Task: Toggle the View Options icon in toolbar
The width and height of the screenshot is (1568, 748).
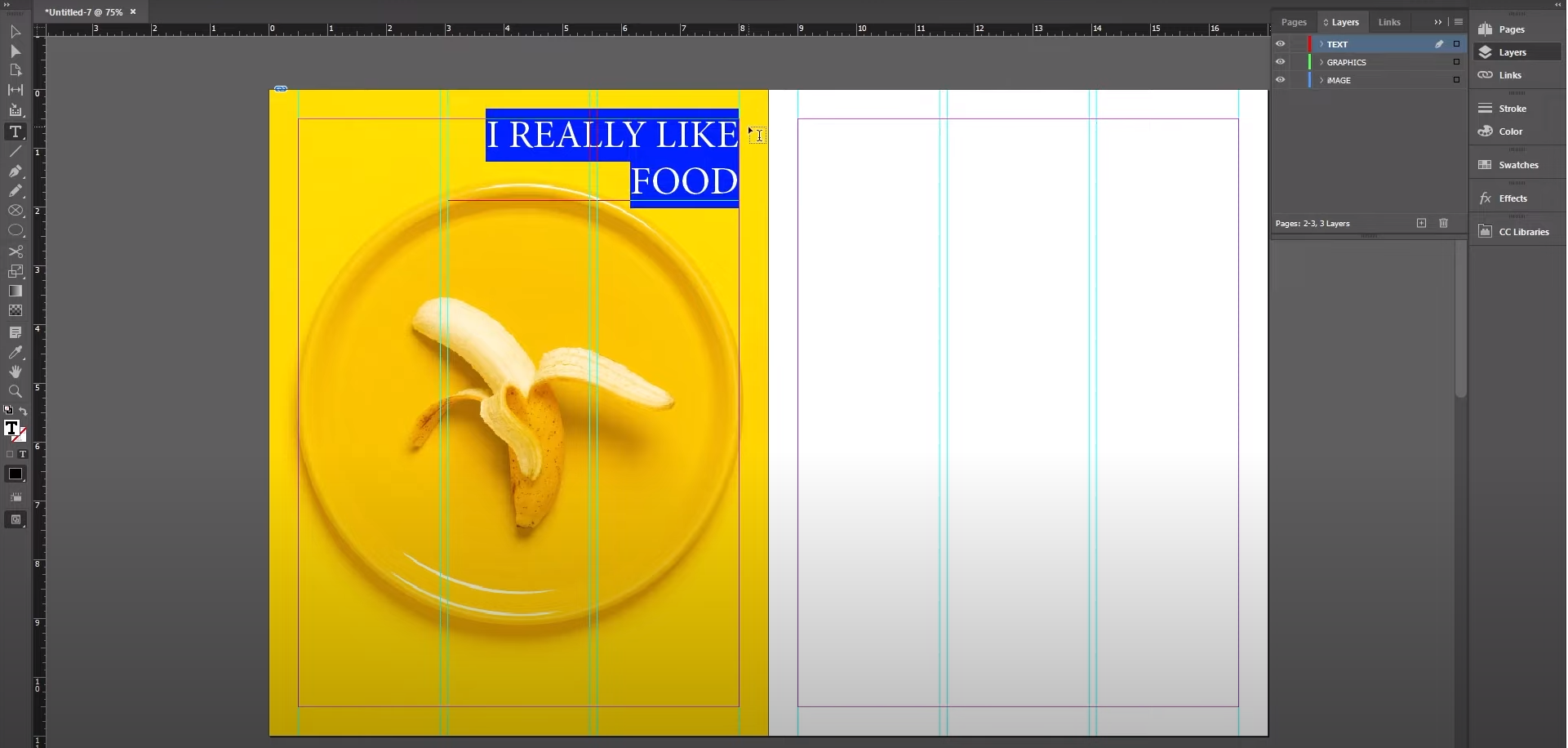Action: pyautogui.click(x=15, y=496)
